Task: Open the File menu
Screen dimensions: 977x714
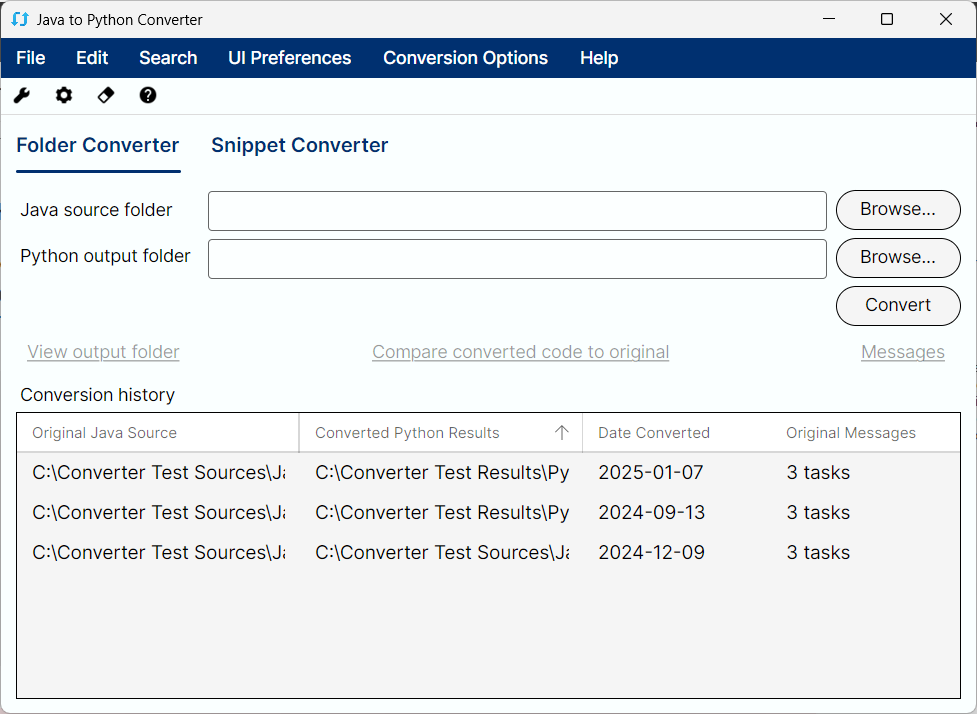Action: [31, 58]
